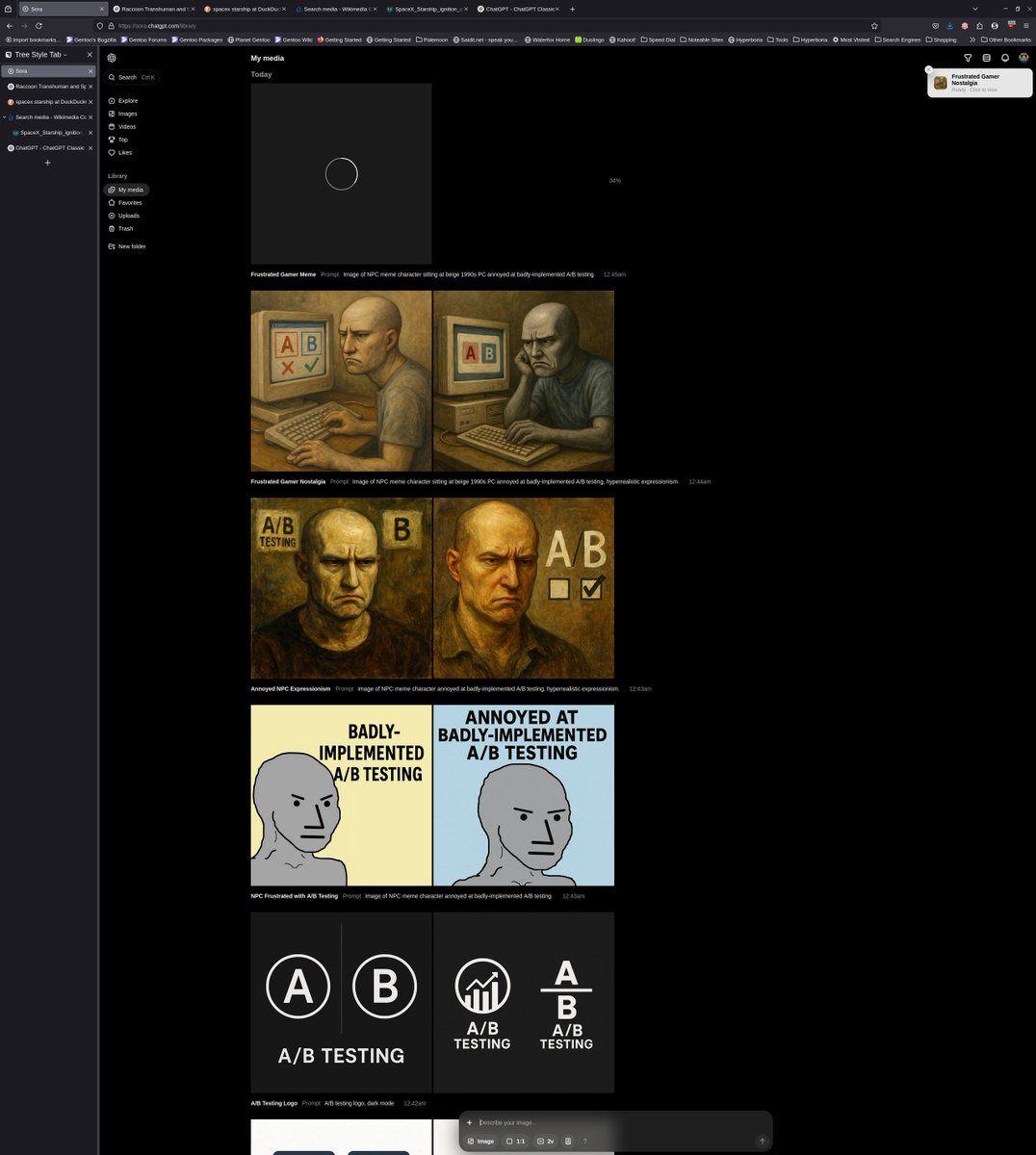The width and height of the screenshot is (1036, 1155).
Task: Close the Tree Style Tab sidebar panel
Action: (x=90, y=55)
